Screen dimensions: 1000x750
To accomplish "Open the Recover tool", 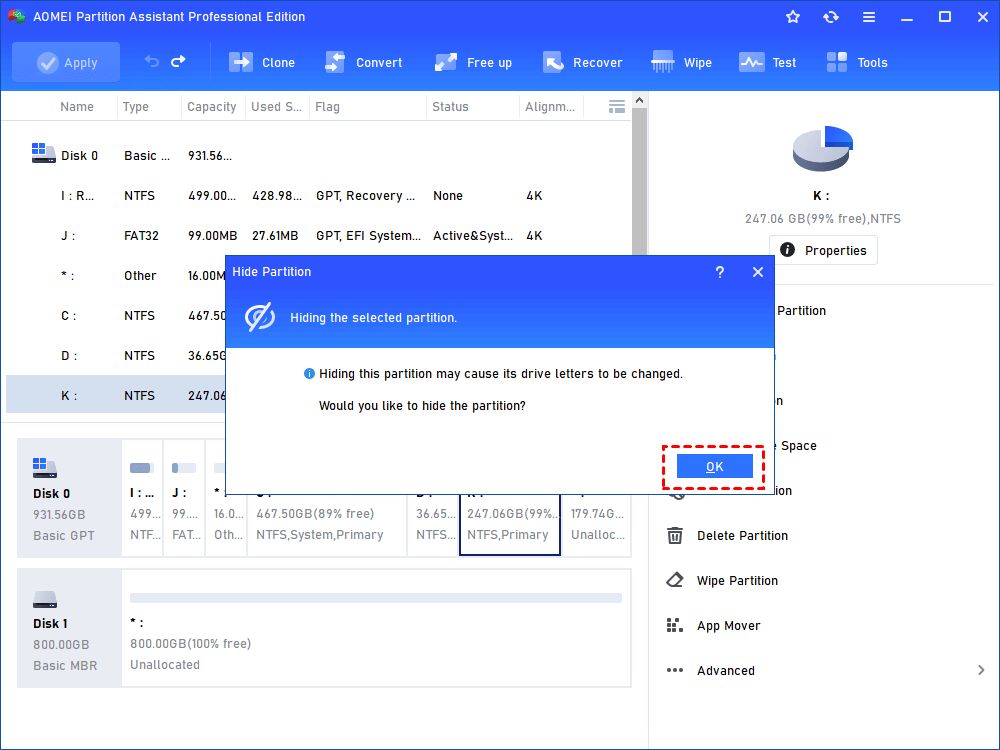I will pos(582,62).
